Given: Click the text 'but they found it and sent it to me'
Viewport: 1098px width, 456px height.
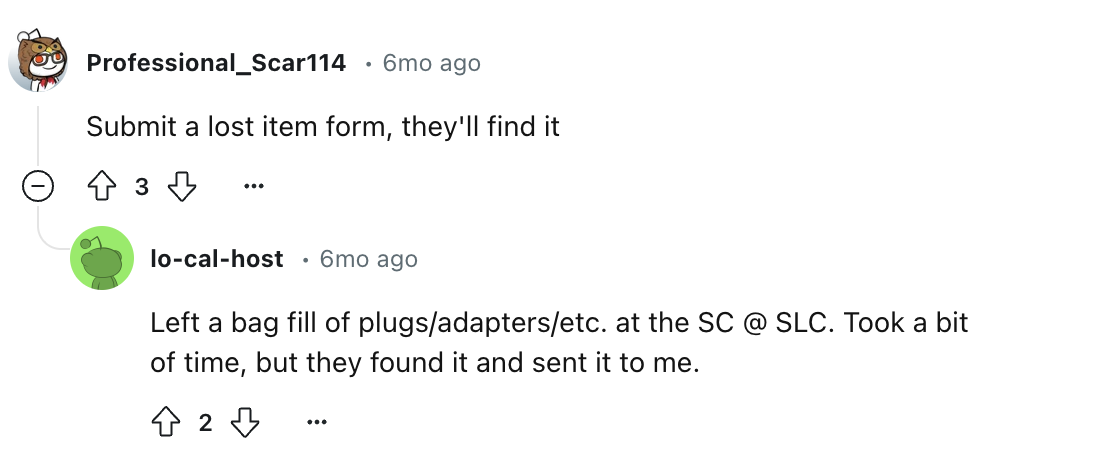Looking at the screenshot, I should (478, 364).
